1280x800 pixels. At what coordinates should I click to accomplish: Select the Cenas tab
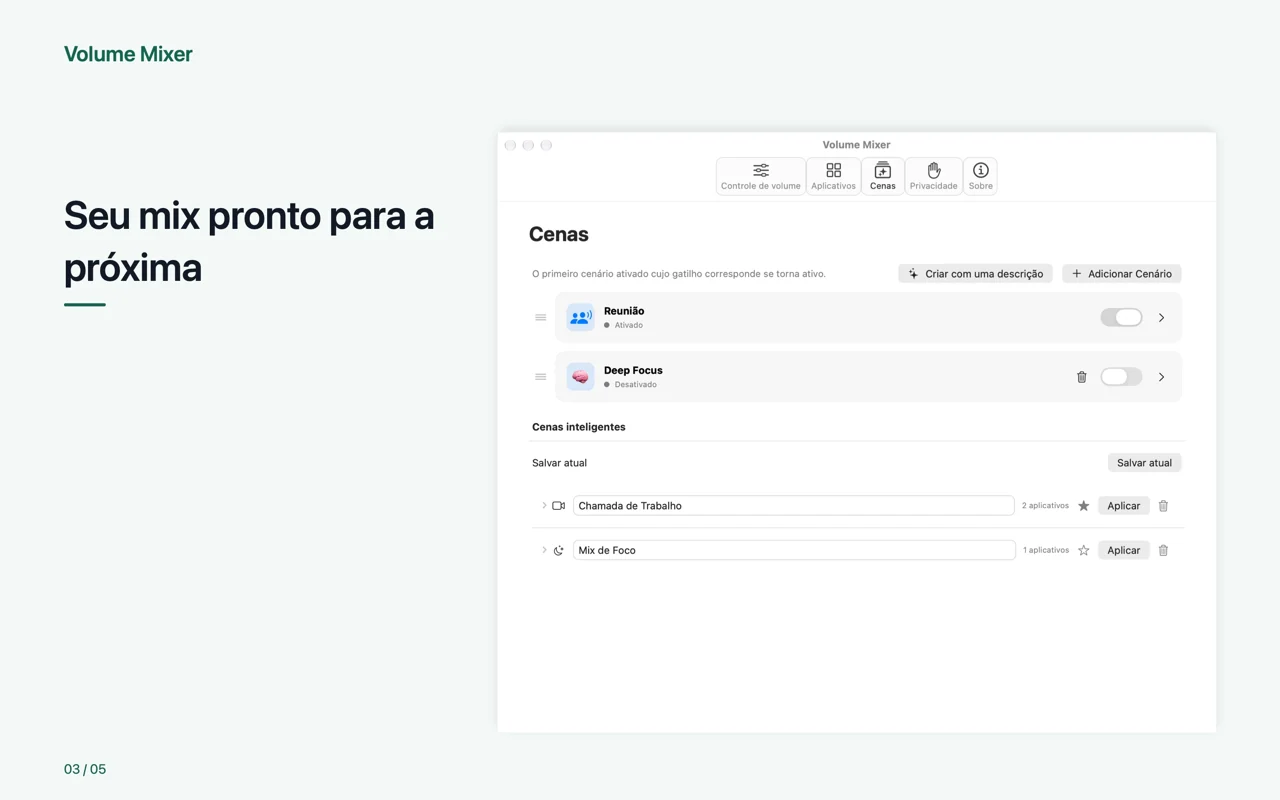(x=883, y=176)
